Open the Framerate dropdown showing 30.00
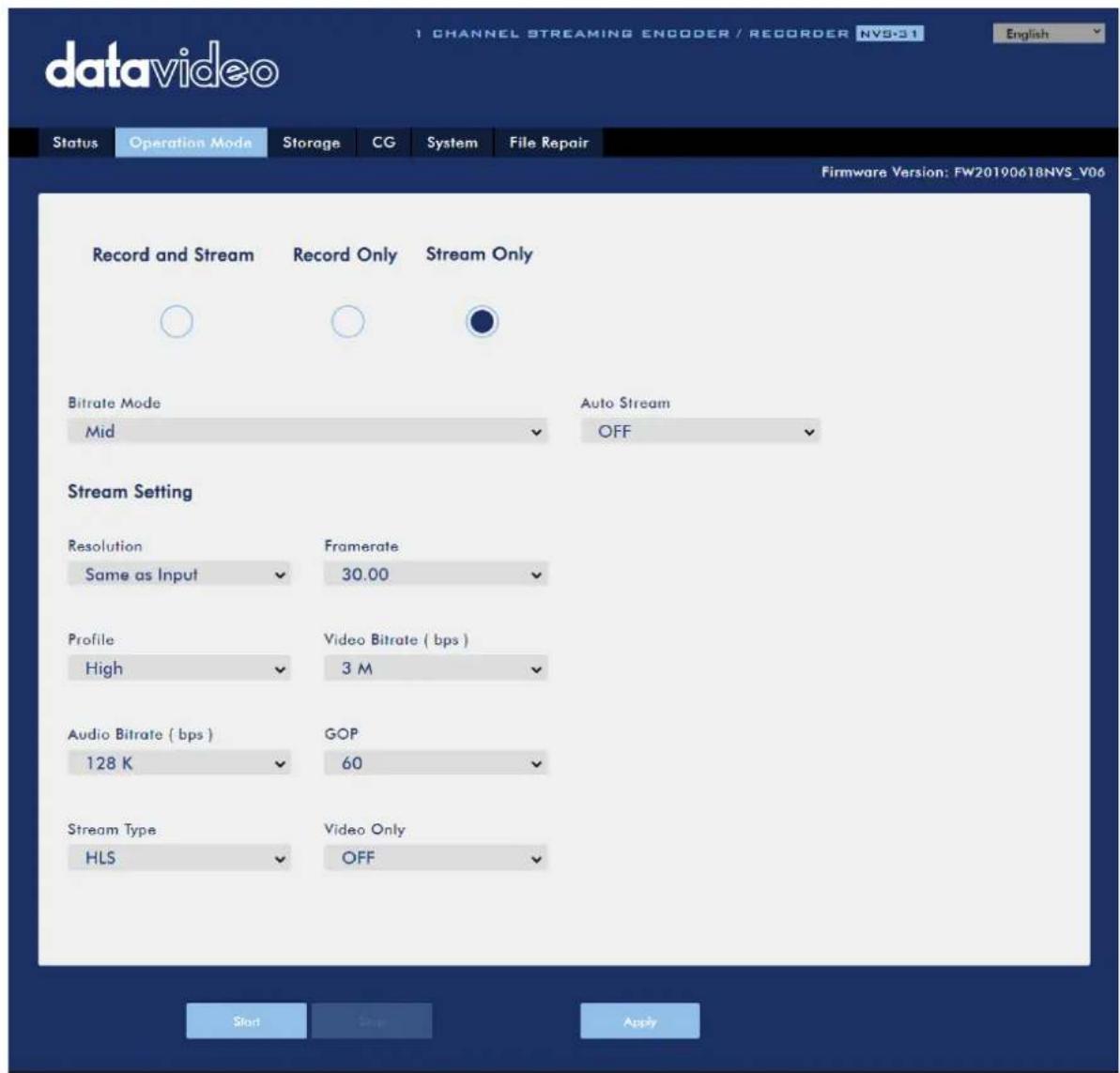 coord(436,575)
